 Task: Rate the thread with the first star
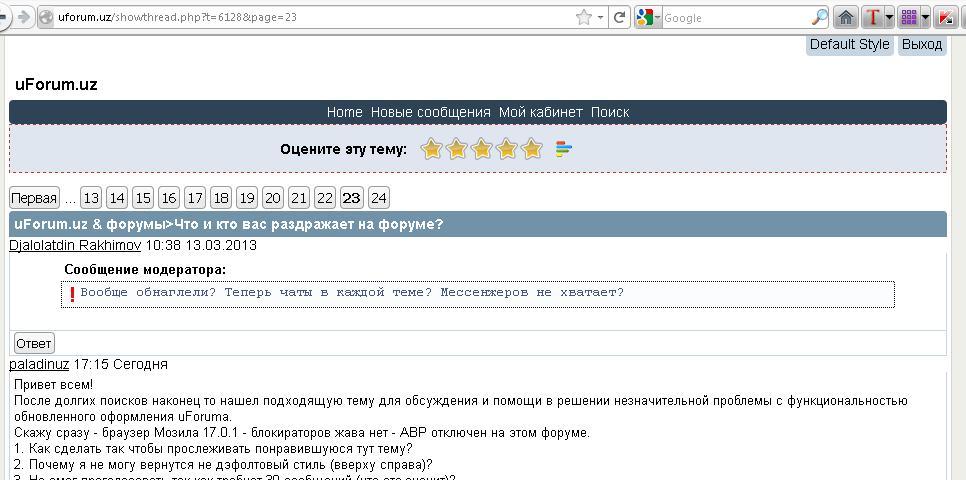[432, 149]
